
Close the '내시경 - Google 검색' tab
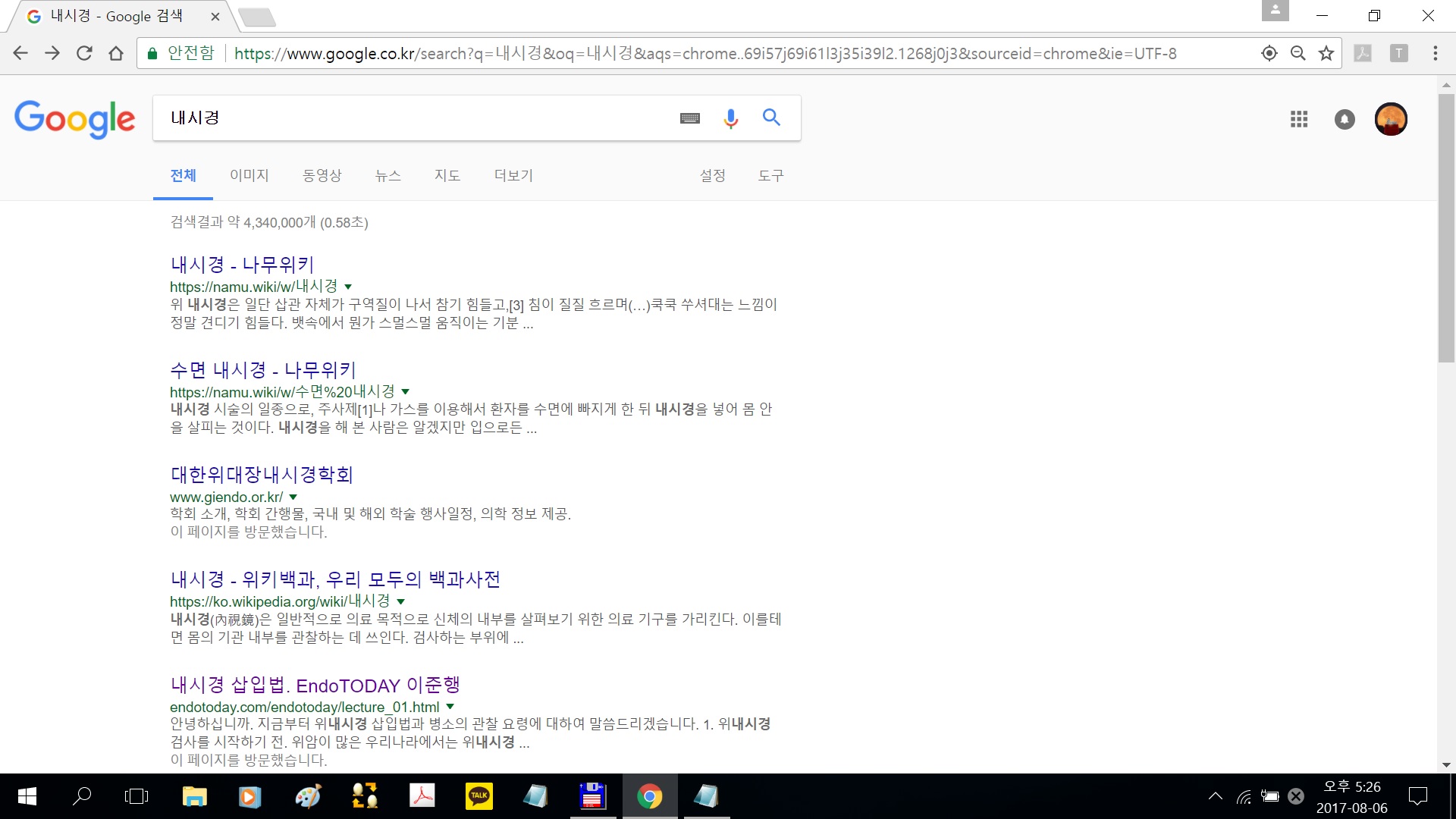pyautogui.click(x=215, y=16)
